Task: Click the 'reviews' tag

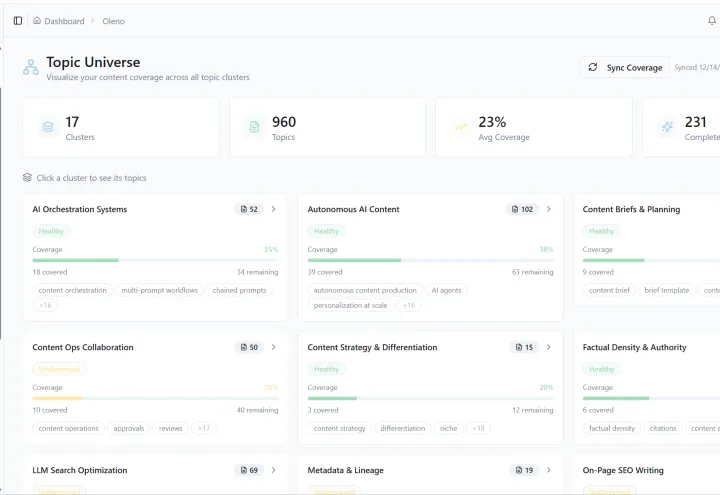Action: pos(171,428)
